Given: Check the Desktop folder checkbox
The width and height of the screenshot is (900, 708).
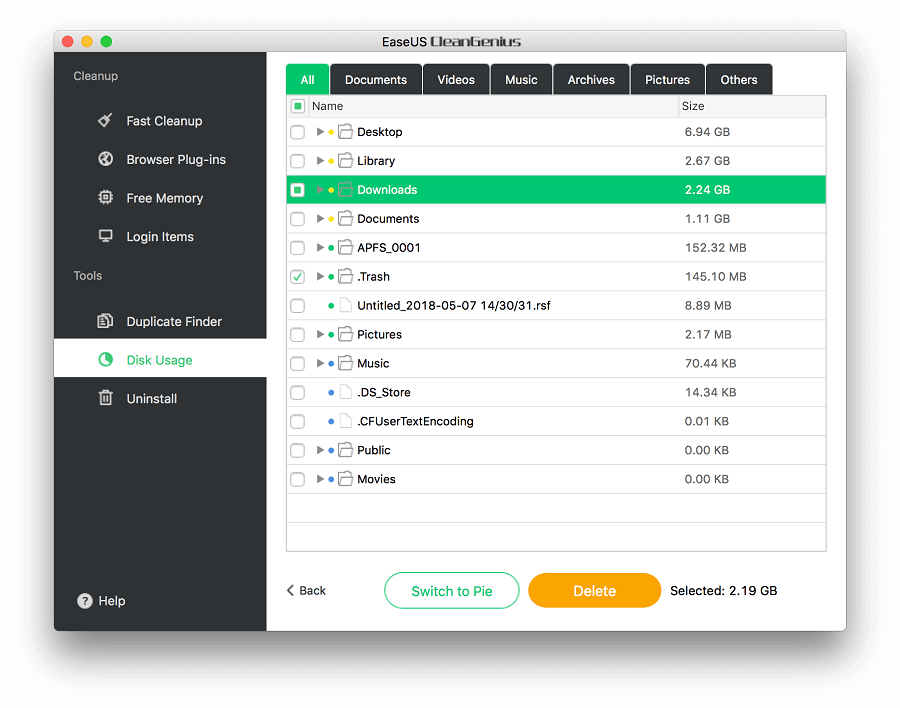Looking at the screenshot, I should 297,132.
